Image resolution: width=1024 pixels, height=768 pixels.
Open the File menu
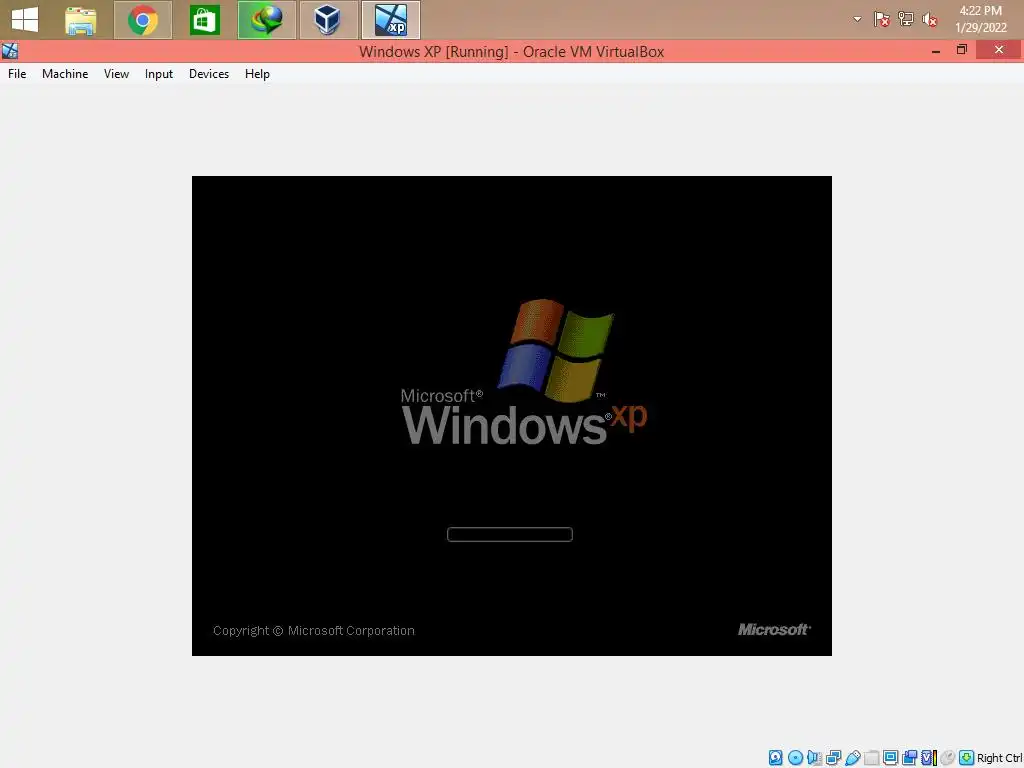(17, 74)
